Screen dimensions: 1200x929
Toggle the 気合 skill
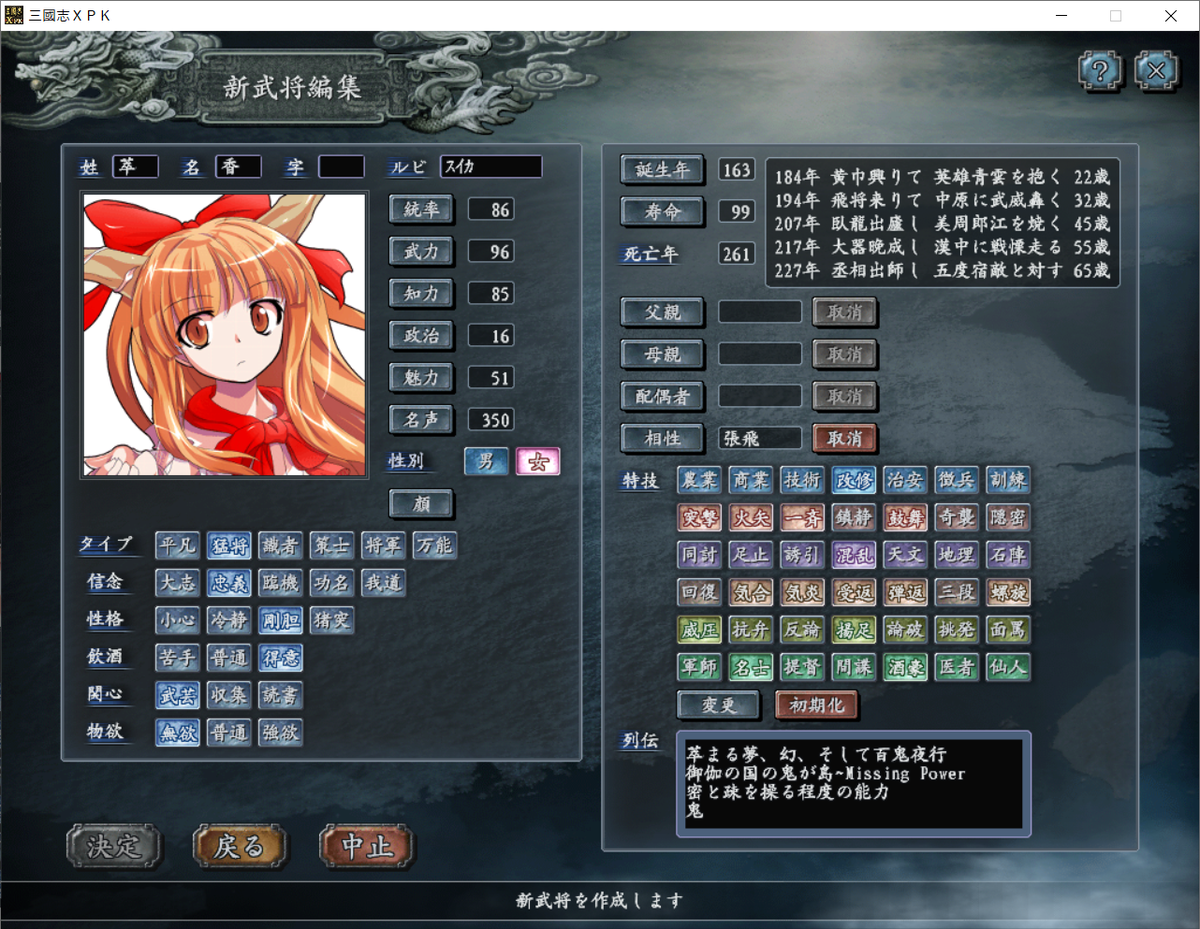tap(750, 592)
